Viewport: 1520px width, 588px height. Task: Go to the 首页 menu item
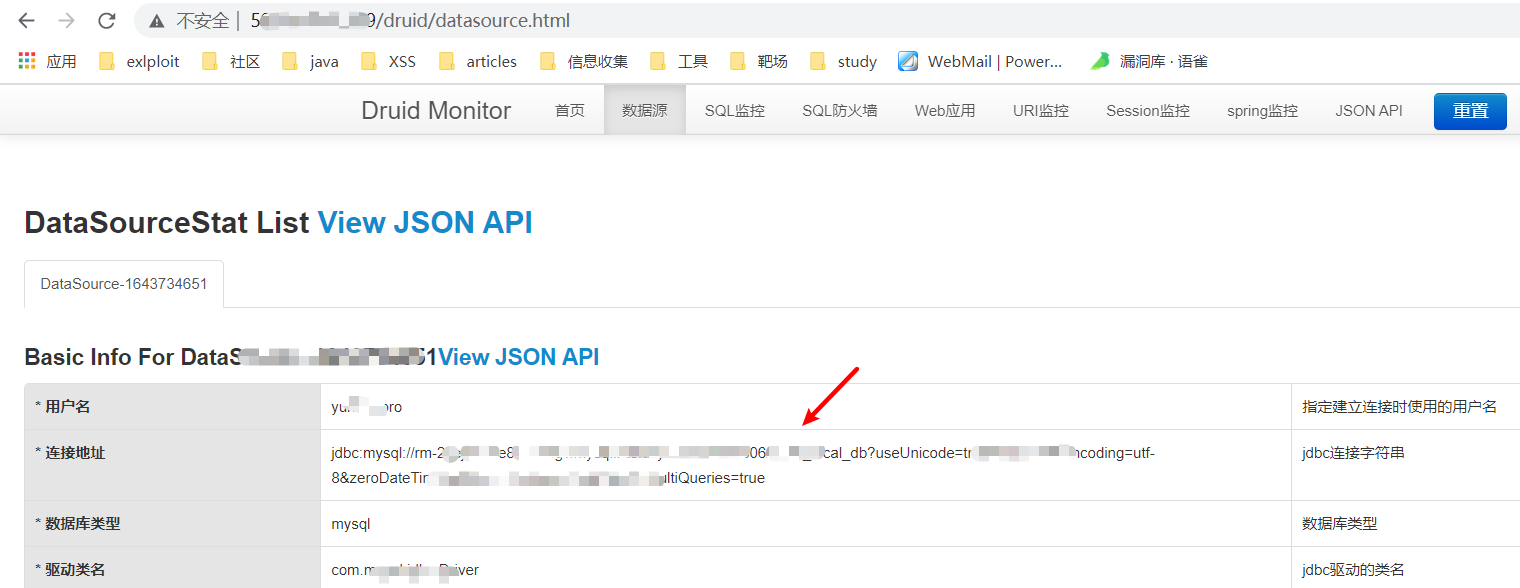(x=570, y=110)
